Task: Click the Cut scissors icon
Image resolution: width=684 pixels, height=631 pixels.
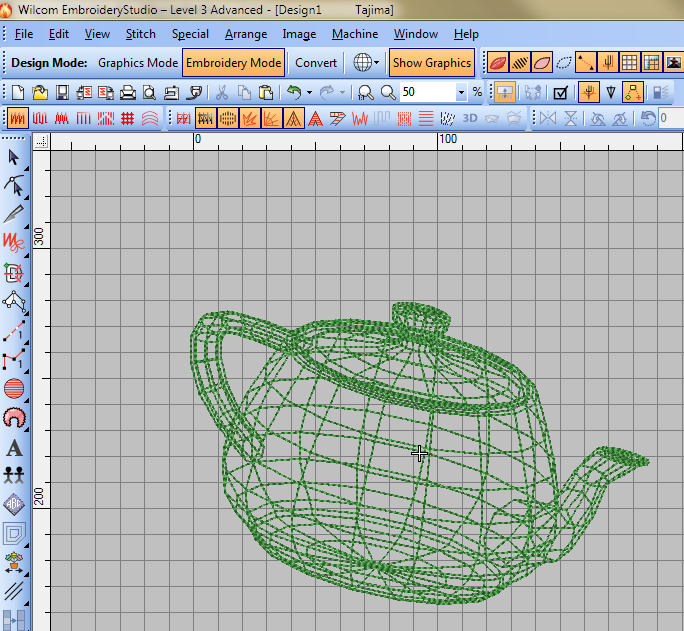Action: [x=222, y=92]
